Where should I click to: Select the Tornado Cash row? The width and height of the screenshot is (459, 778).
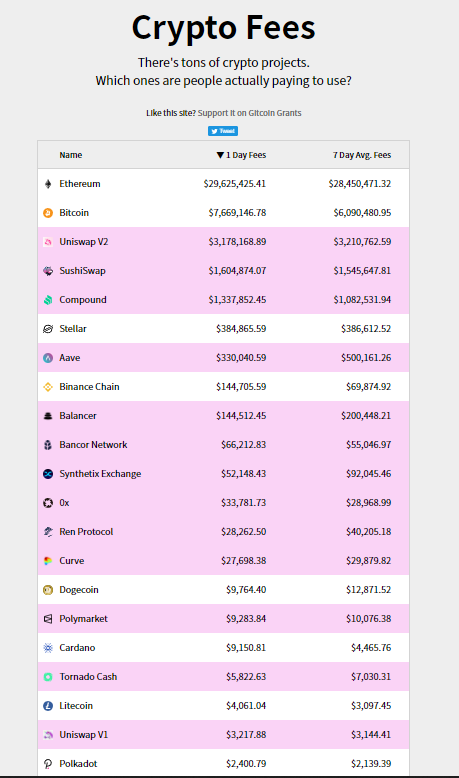[x=223, y=677]
